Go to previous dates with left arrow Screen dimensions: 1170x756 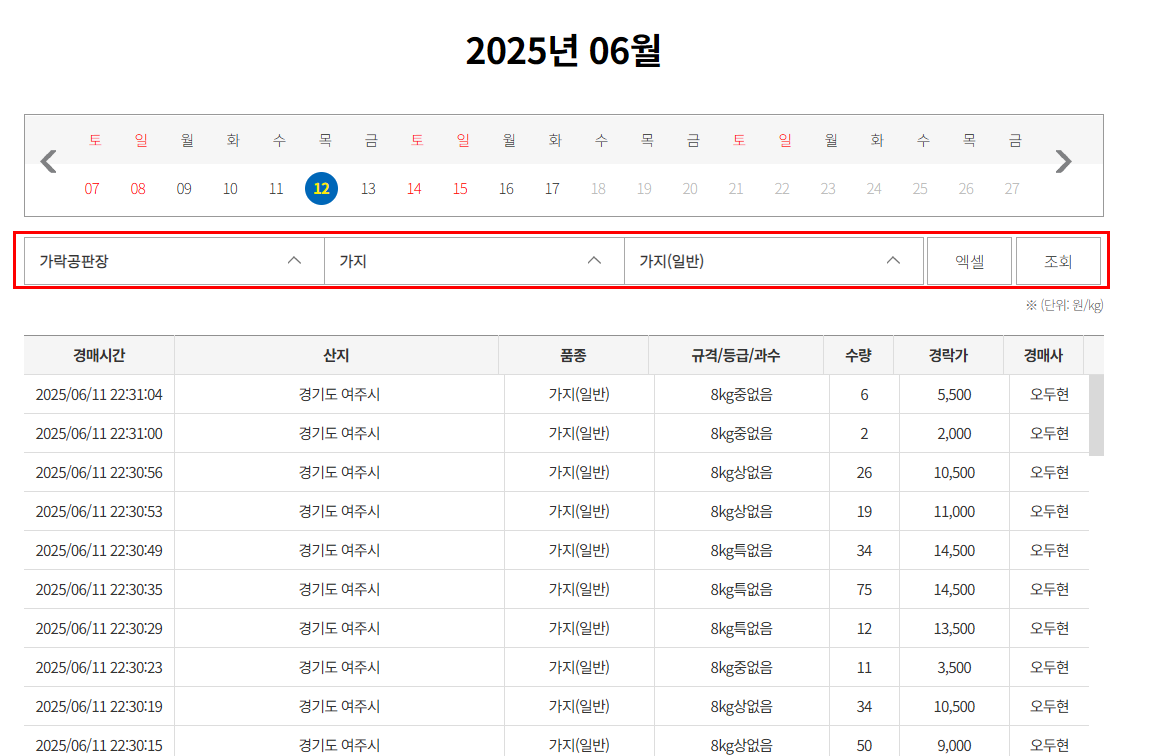(x=49, y=161)
